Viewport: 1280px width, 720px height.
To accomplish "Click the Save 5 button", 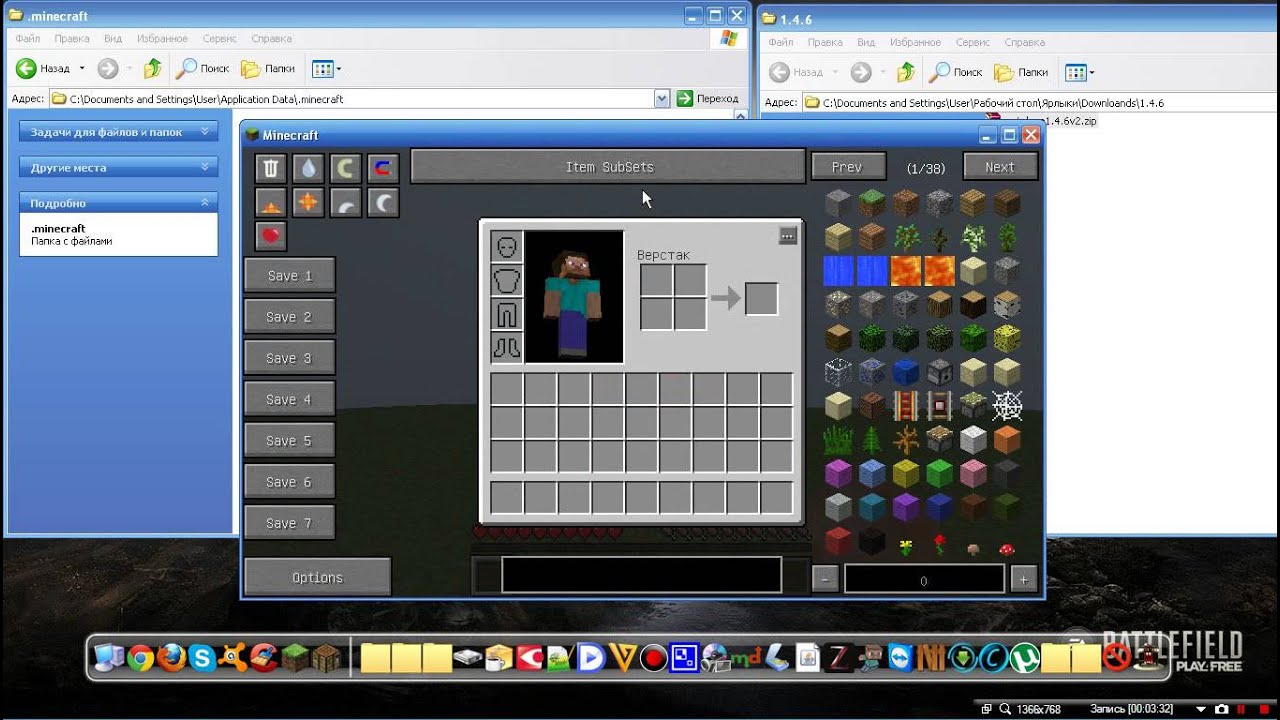I will pyautogui.click(x=289, y=441).
